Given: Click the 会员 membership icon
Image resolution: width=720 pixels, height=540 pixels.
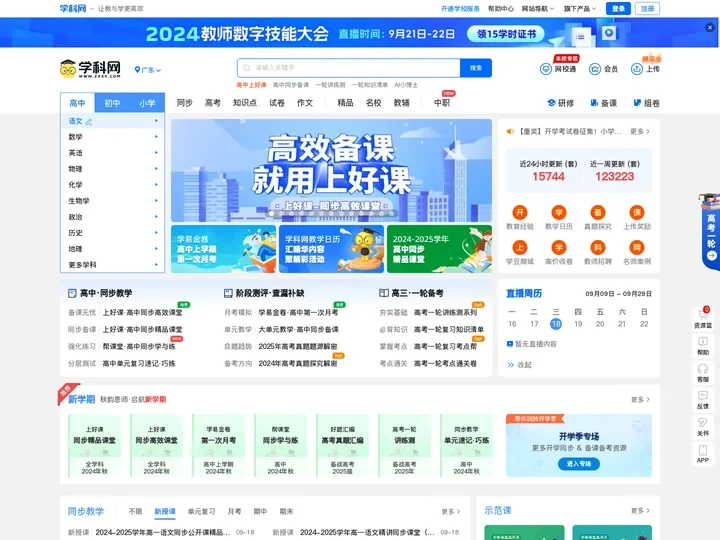Looking at the screenshot, I should tap(595, 69).
